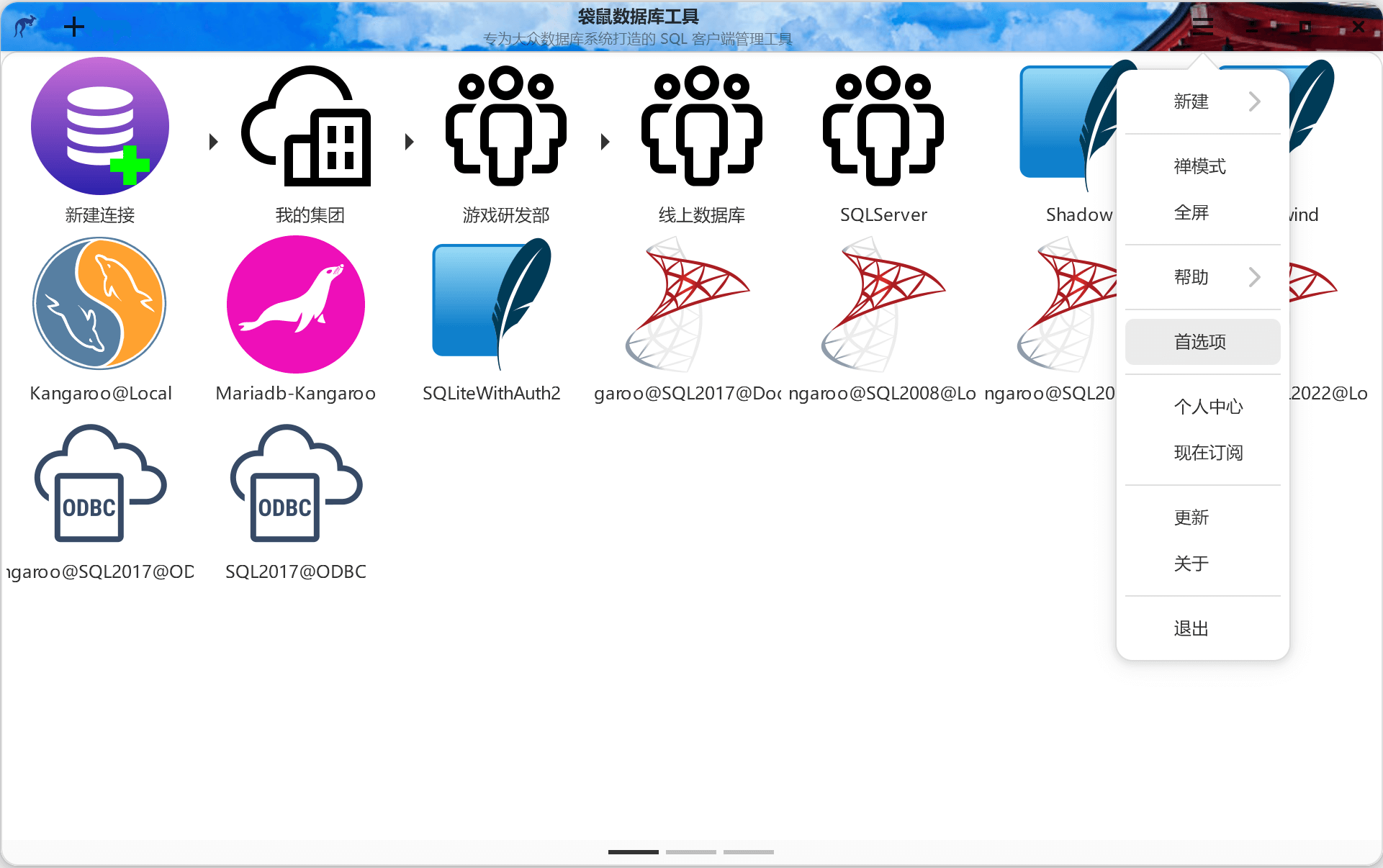
Task: Open the SQL2017@ODBC connection icon
Action: [296, 482]
